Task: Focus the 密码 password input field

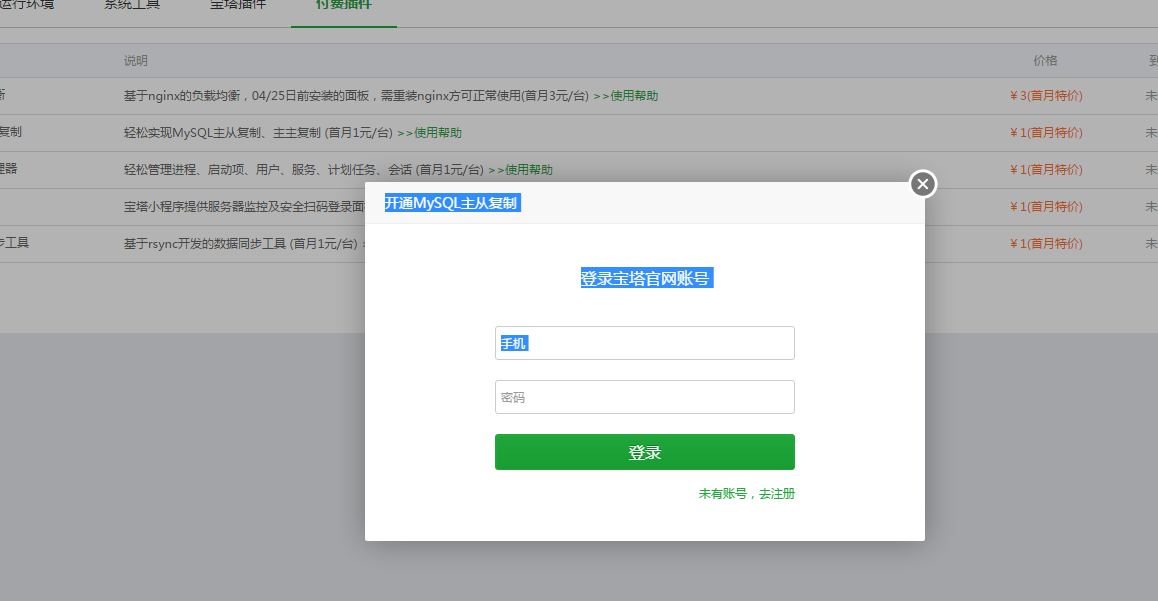Action: [x=645, y=397]
